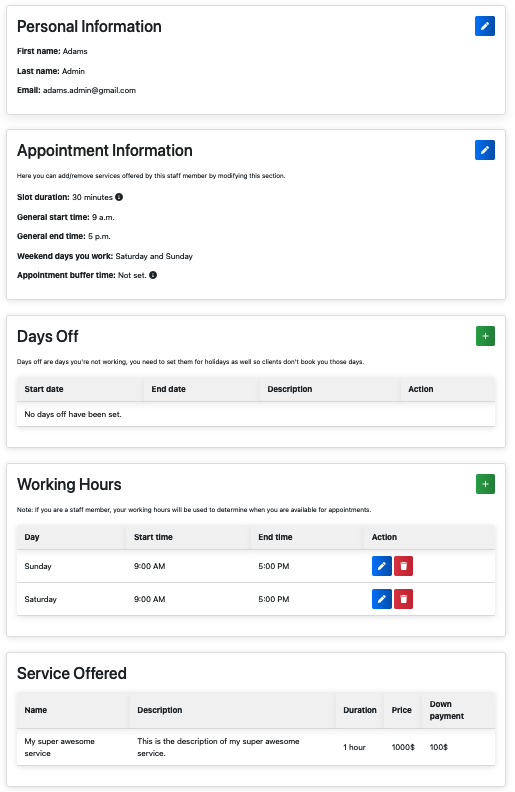Add new working hours entry
The width and height of the screenshot is (515, 792).
(485, 484)
